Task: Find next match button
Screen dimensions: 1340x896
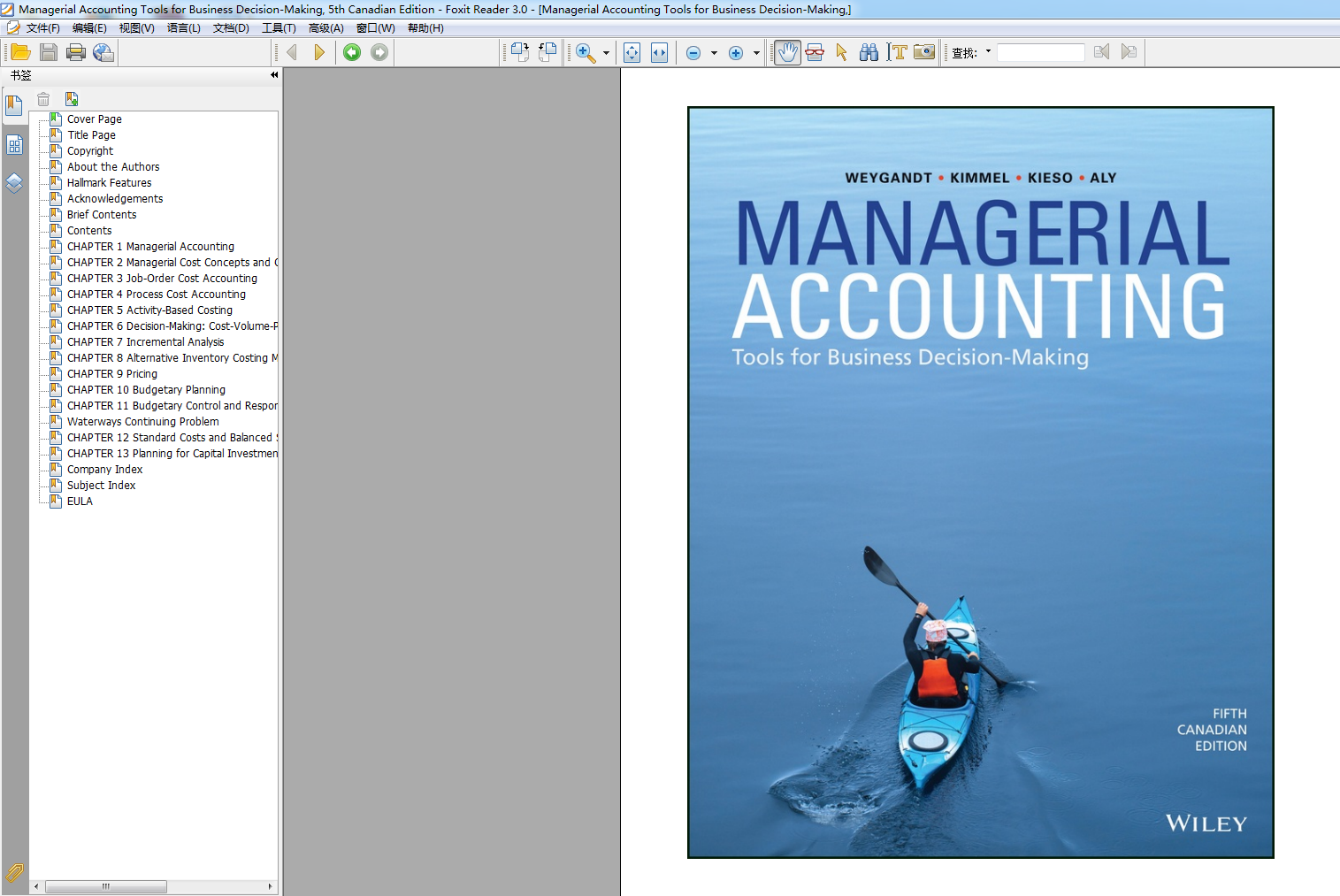Action: [1129, 52]
